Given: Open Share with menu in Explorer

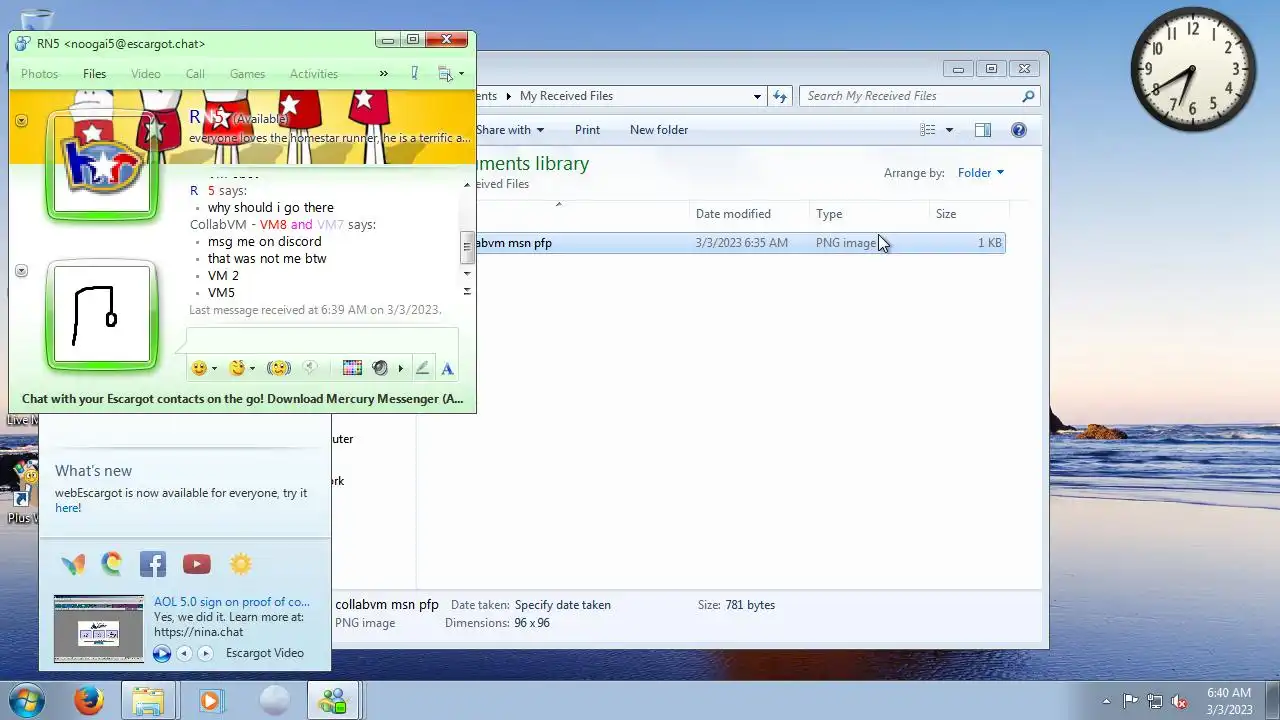Looking at the screenshot, I should 510,130.
